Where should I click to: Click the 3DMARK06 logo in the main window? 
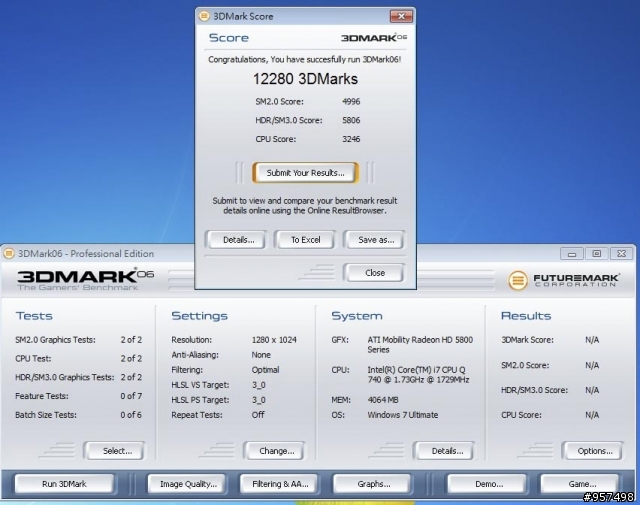[x=85, y=279]
